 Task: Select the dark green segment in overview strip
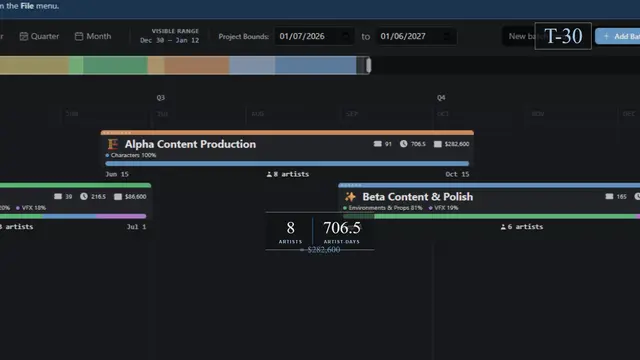[x=116, y=65]
